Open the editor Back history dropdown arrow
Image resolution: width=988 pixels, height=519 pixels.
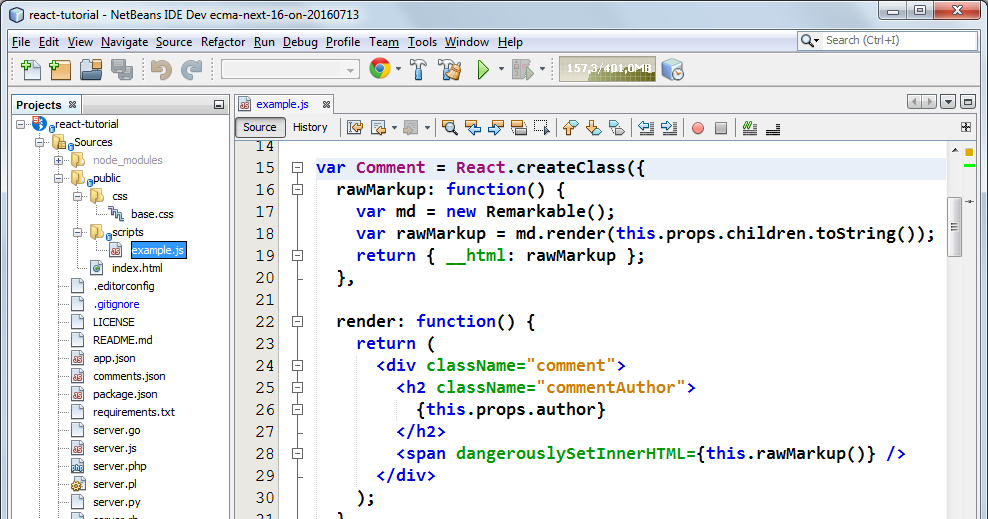[x=394, y=128]
